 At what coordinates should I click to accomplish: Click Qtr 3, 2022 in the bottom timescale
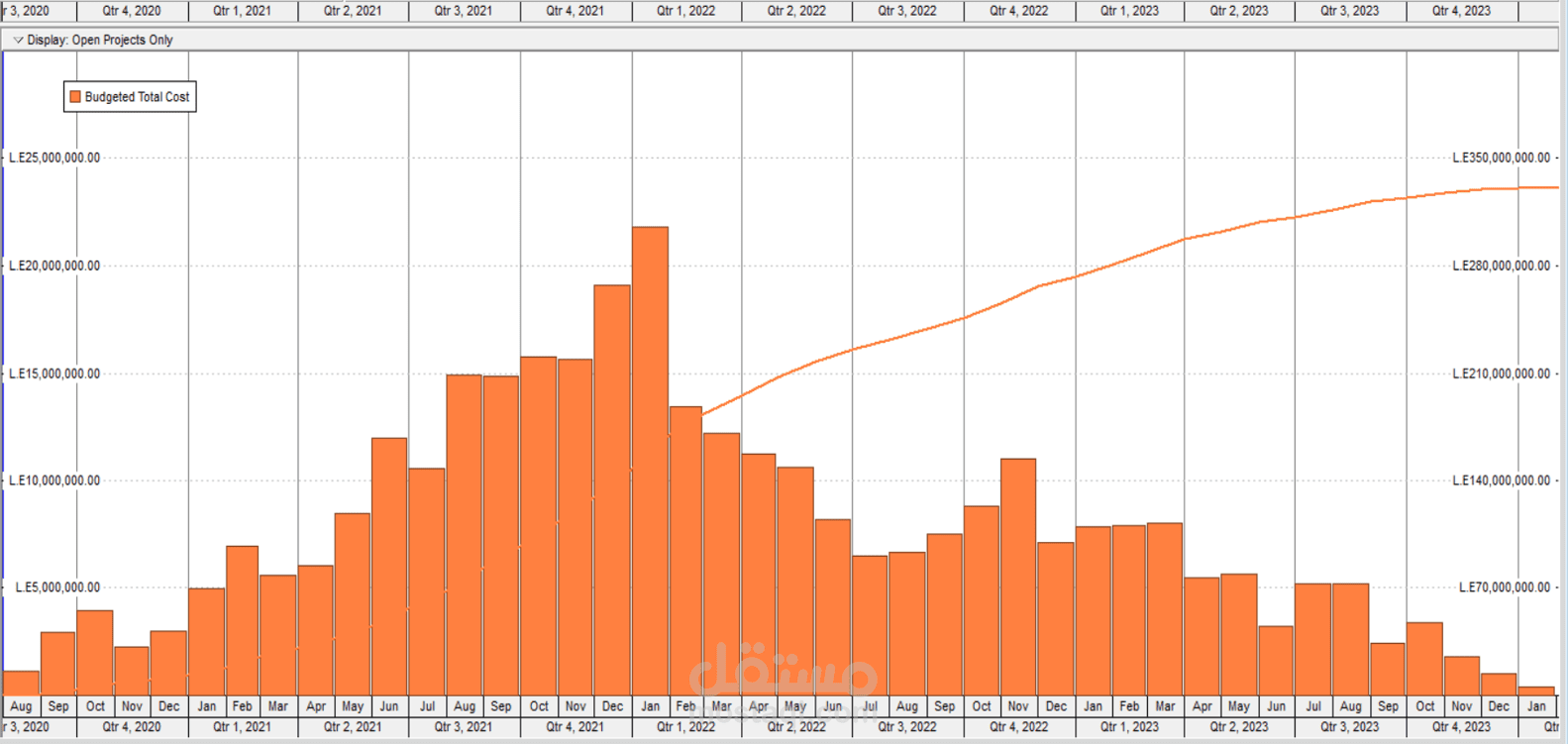[x=907, y=727]
